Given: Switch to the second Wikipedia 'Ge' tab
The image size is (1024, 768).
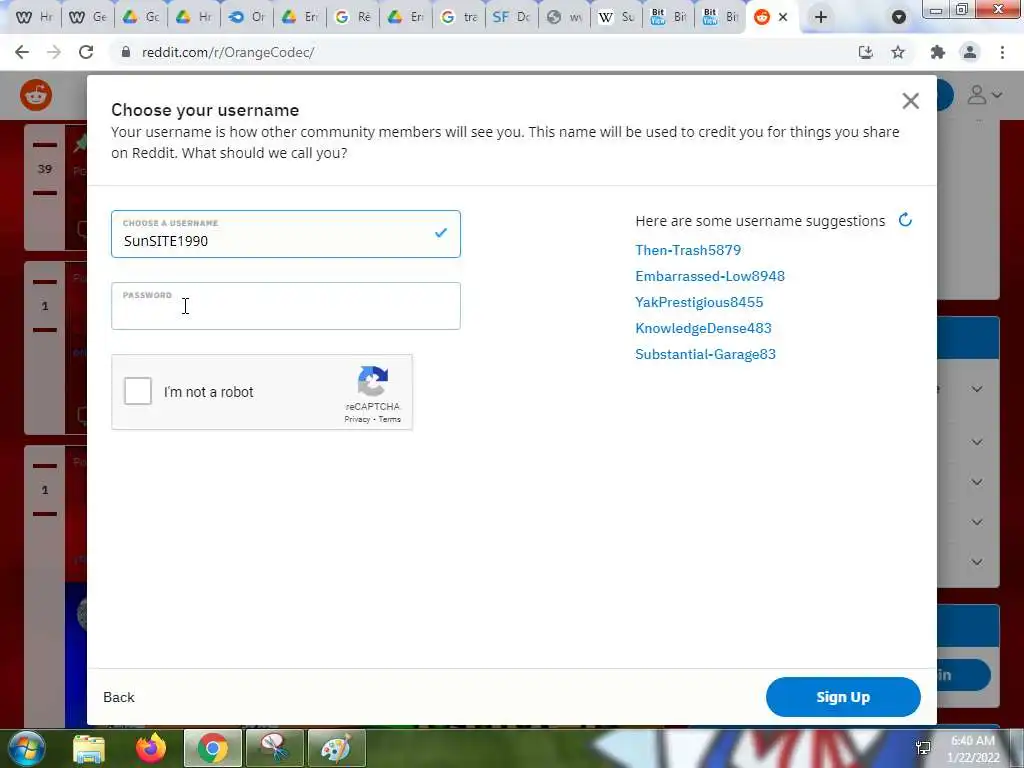Looking at the screenshot, I should pos(88,17).
